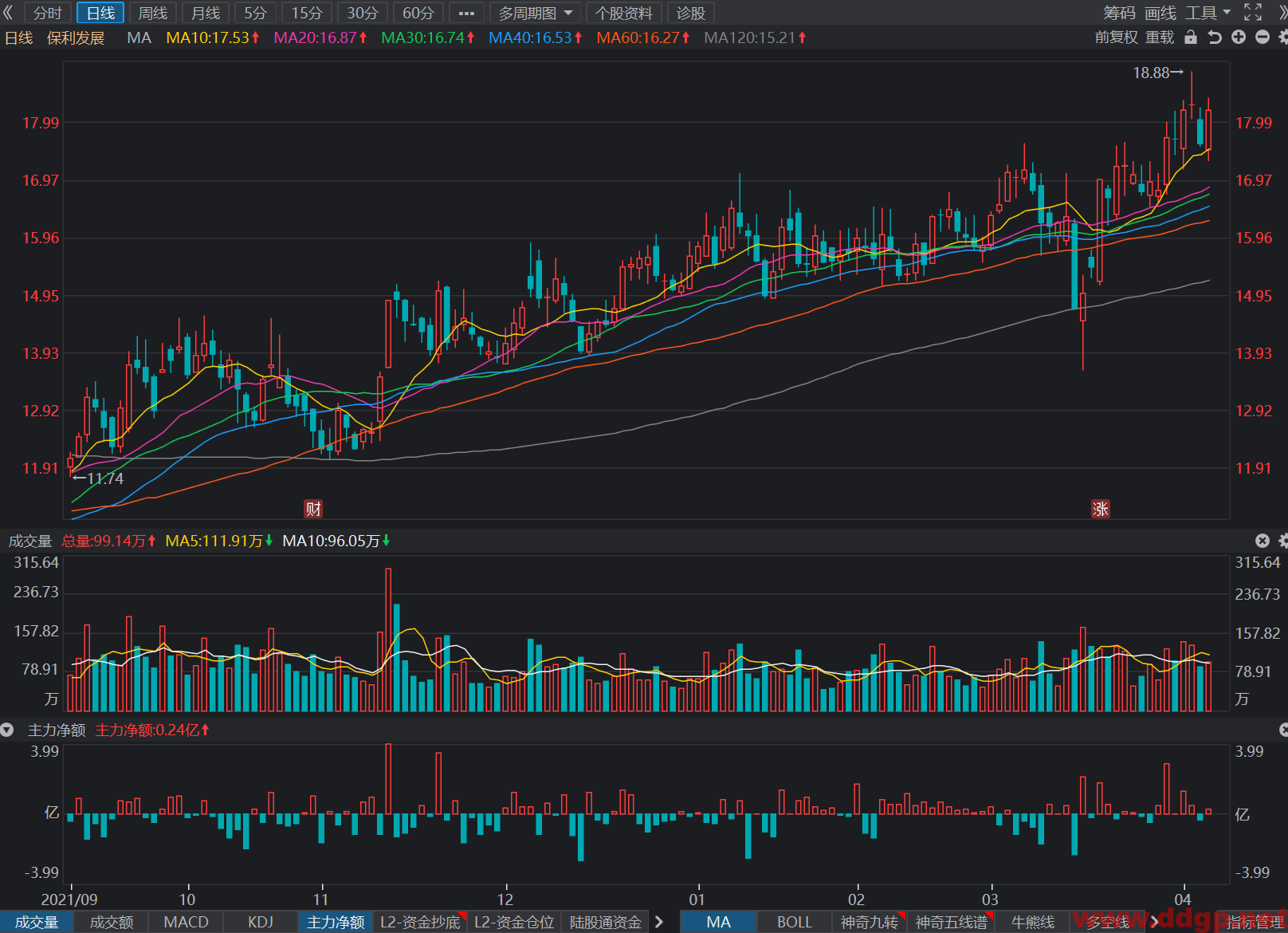1288x933 pixels.
Task: Click the orange MA60:16.27 legend
Action: [642, 37]
